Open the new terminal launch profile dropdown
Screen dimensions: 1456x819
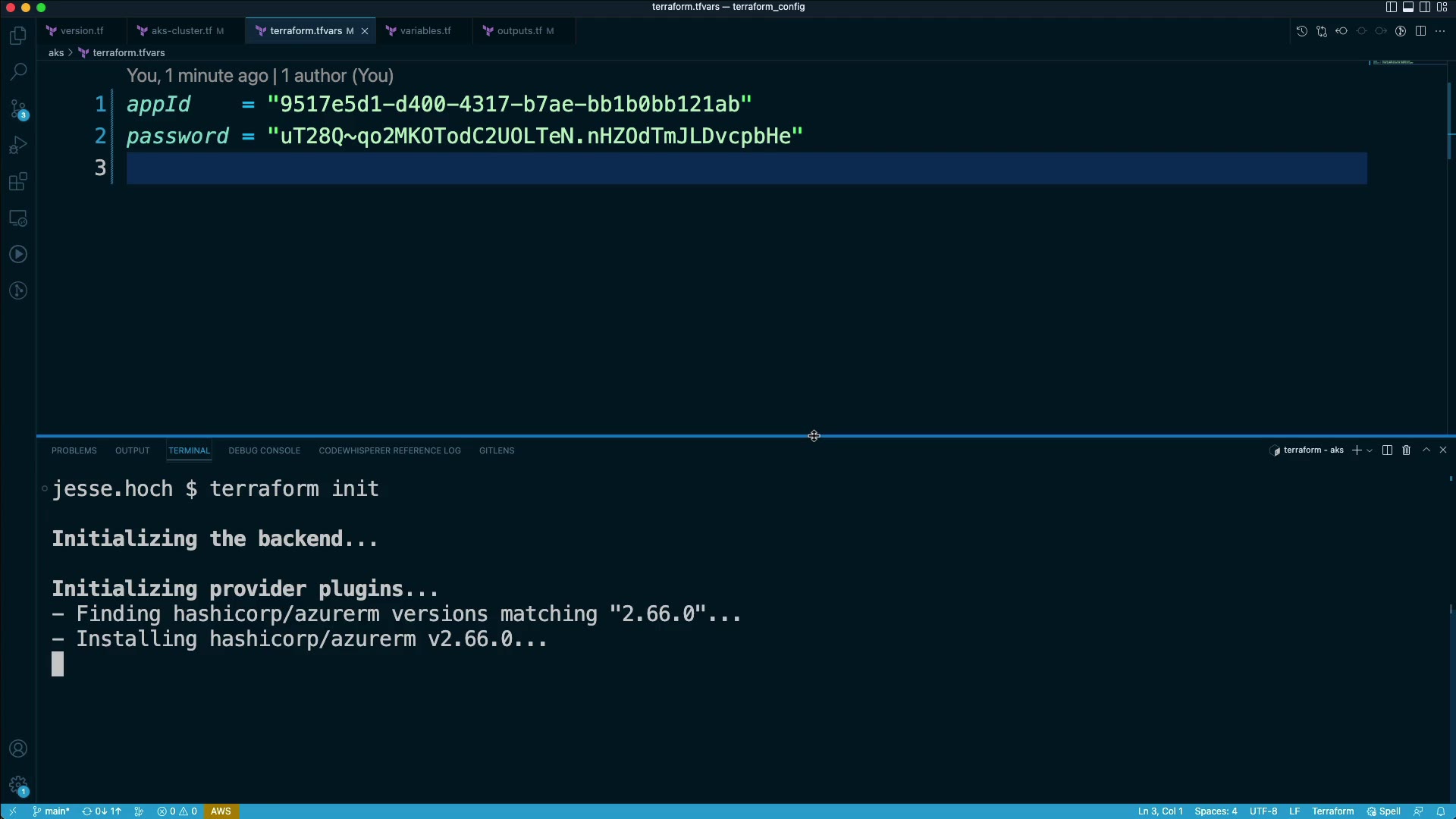coord(1370,450)
